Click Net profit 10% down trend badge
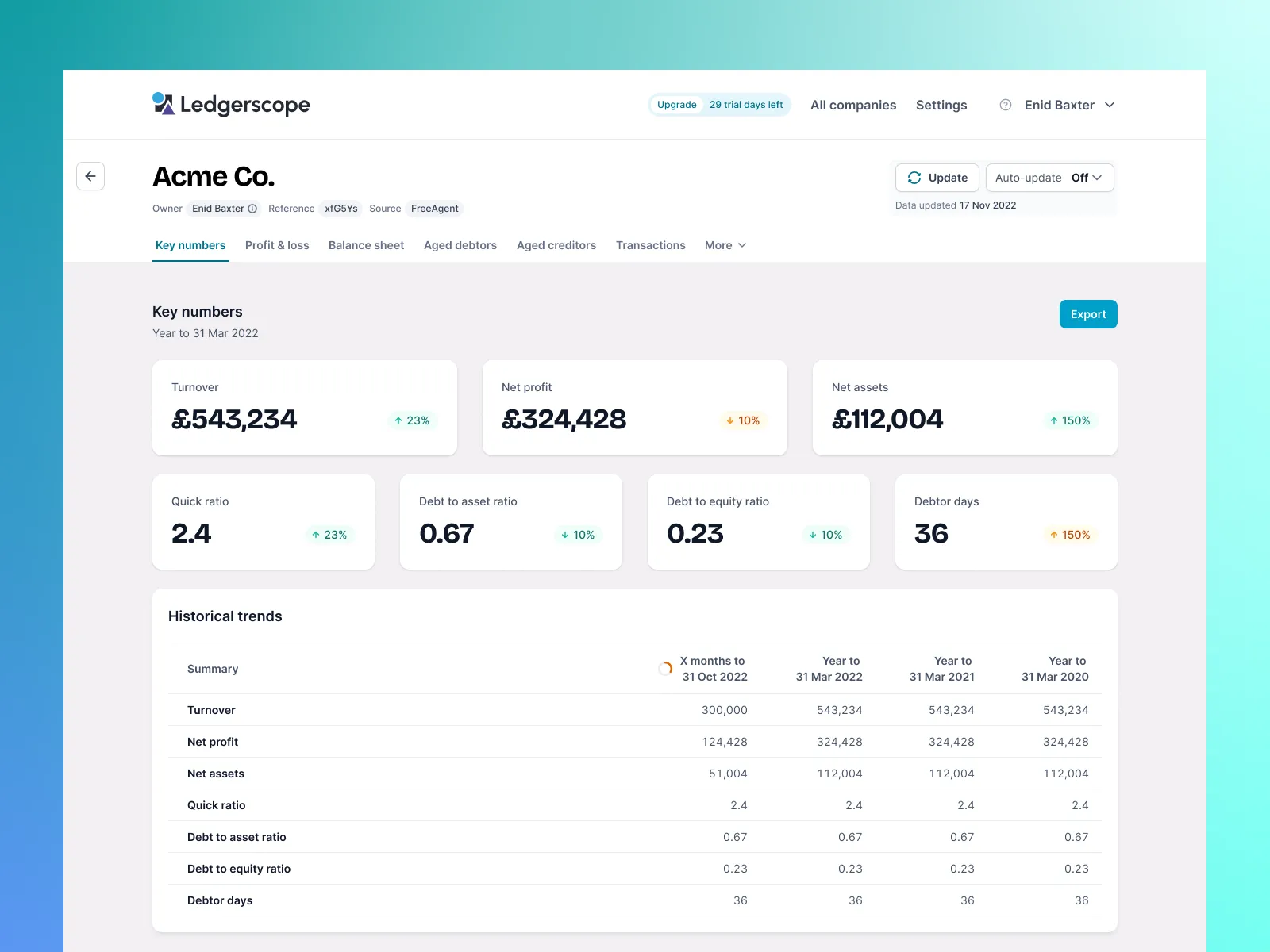This screenshot has width=1270, height=952. [743, 420]
